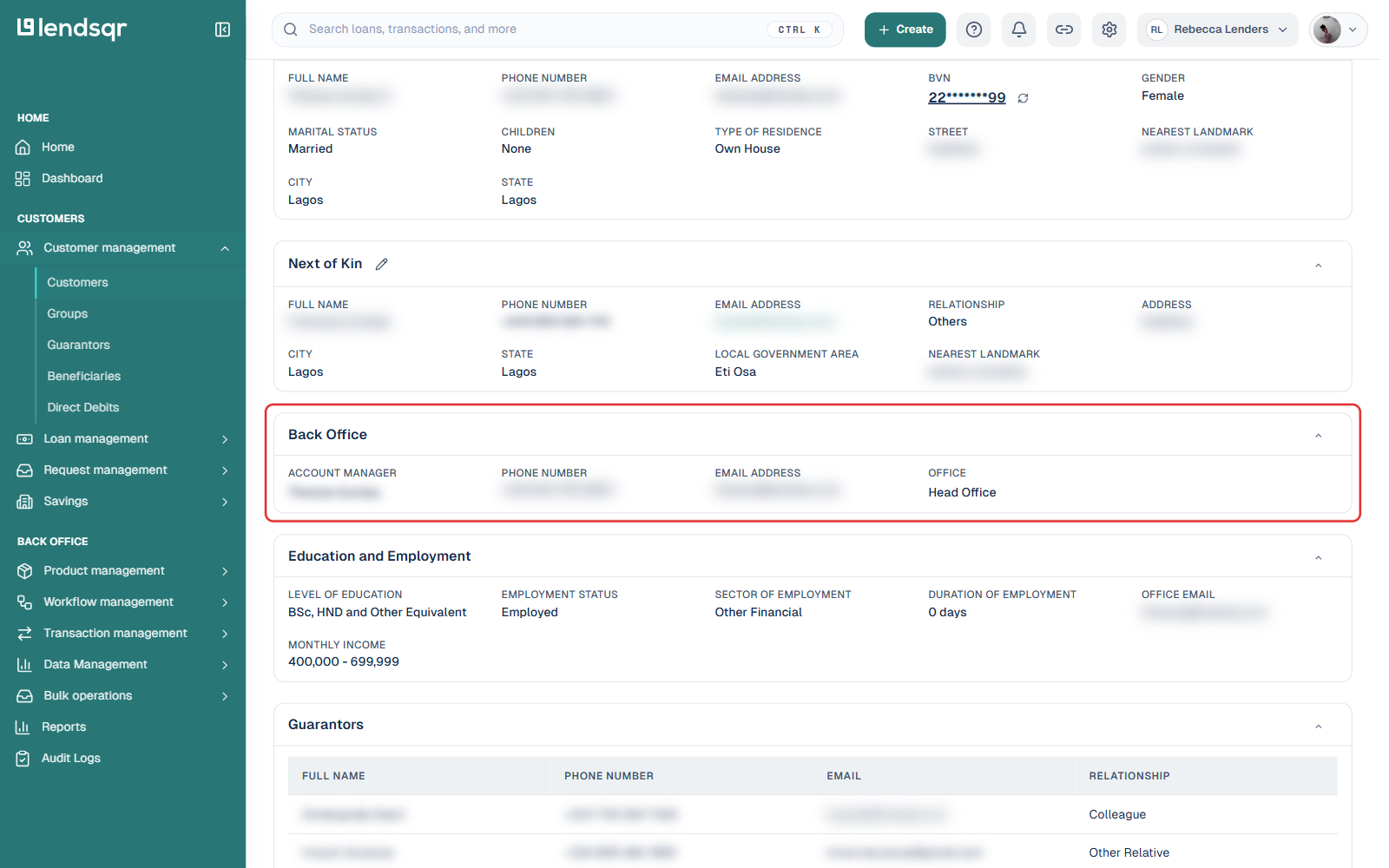
Task: Click the Data Management chart icon
Action: pos(24,665)
